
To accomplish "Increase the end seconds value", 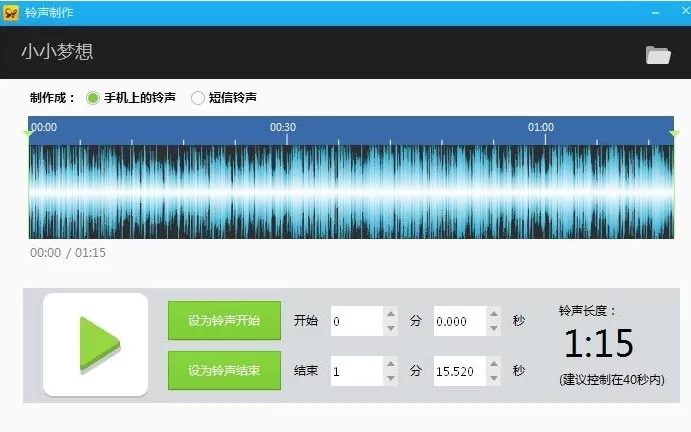I will click(494, 364).
